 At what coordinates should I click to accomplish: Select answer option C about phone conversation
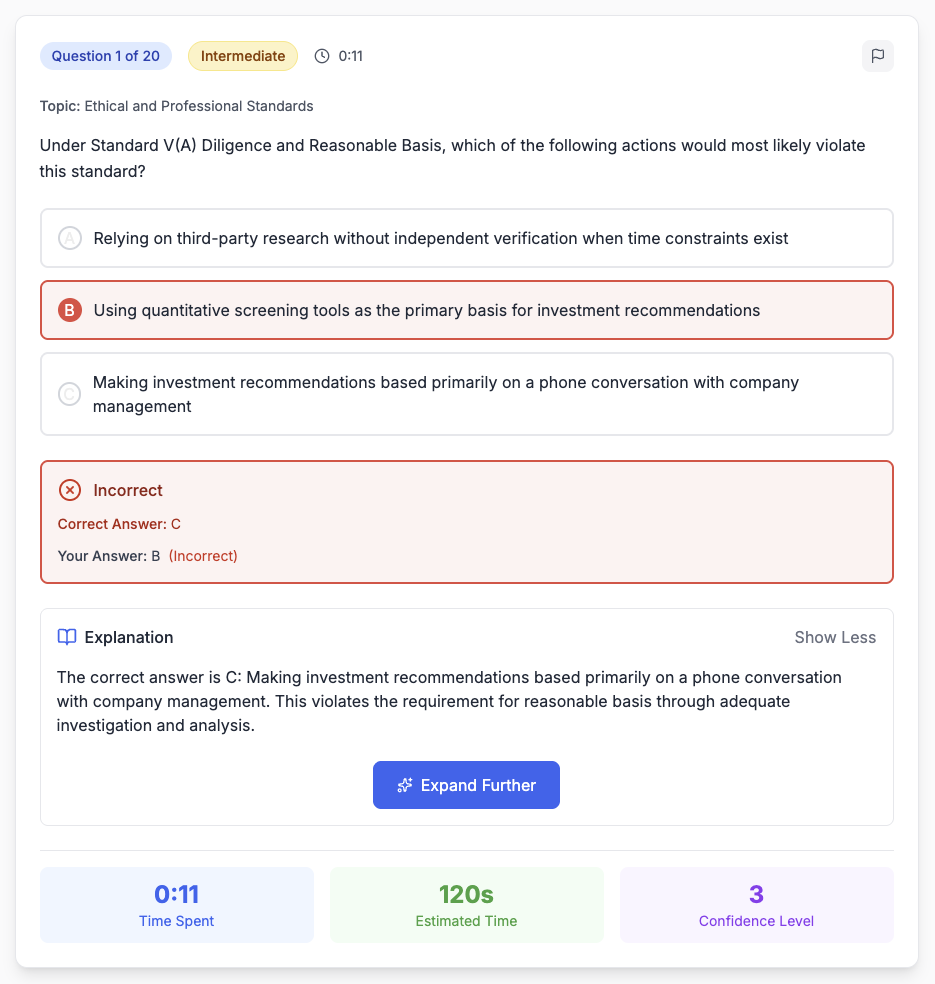click(466, 394)
